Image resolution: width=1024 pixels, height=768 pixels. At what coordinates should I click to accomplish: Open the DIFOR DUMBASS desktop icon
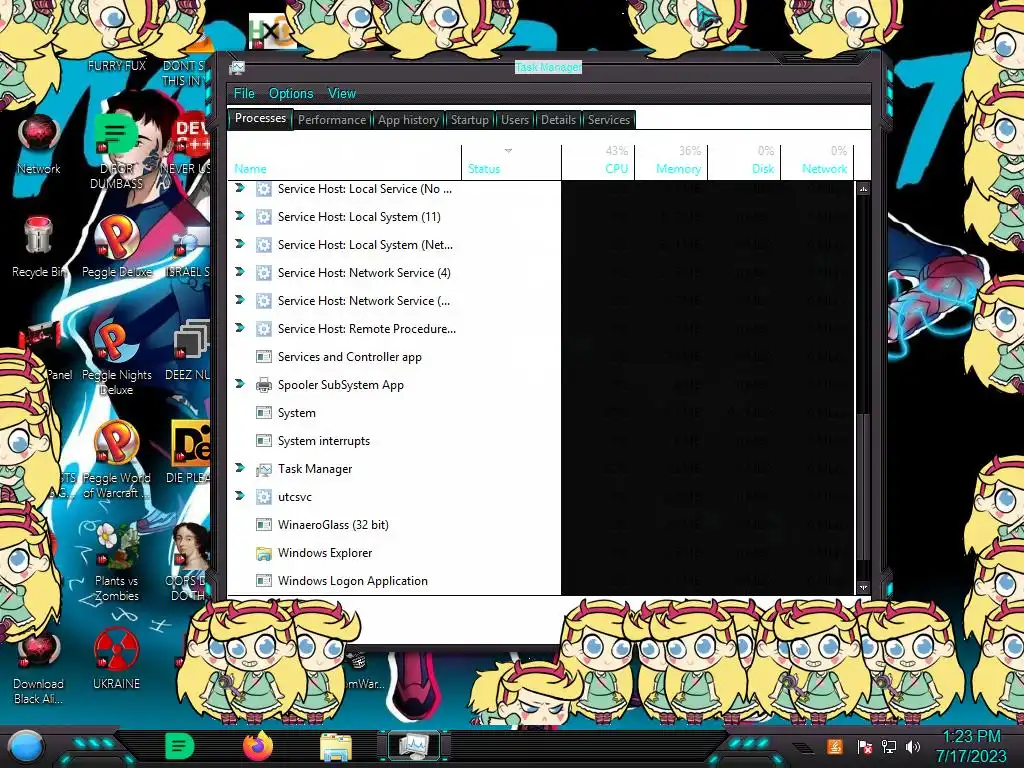pos(116,150)
